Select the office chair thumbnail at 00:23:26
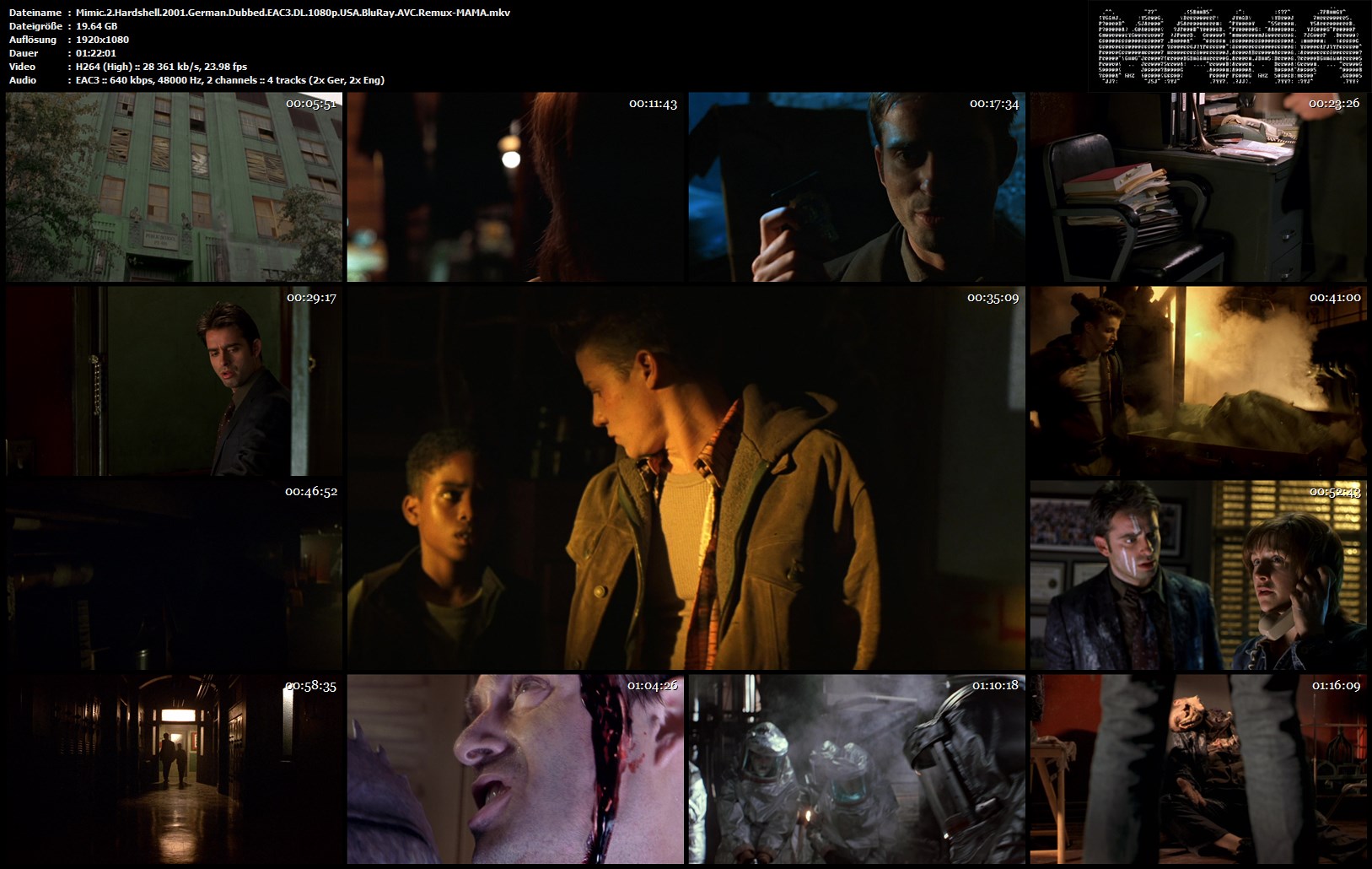 (x=1198, y=187)
